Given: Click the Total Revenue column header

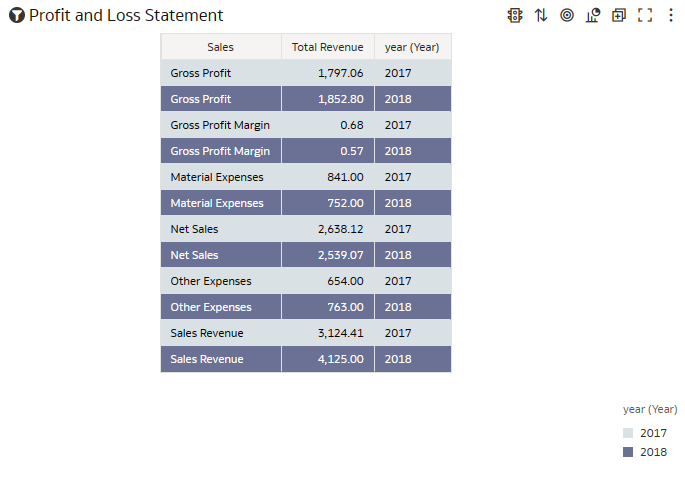Looking at the screenshot, I should click(328, 47).
